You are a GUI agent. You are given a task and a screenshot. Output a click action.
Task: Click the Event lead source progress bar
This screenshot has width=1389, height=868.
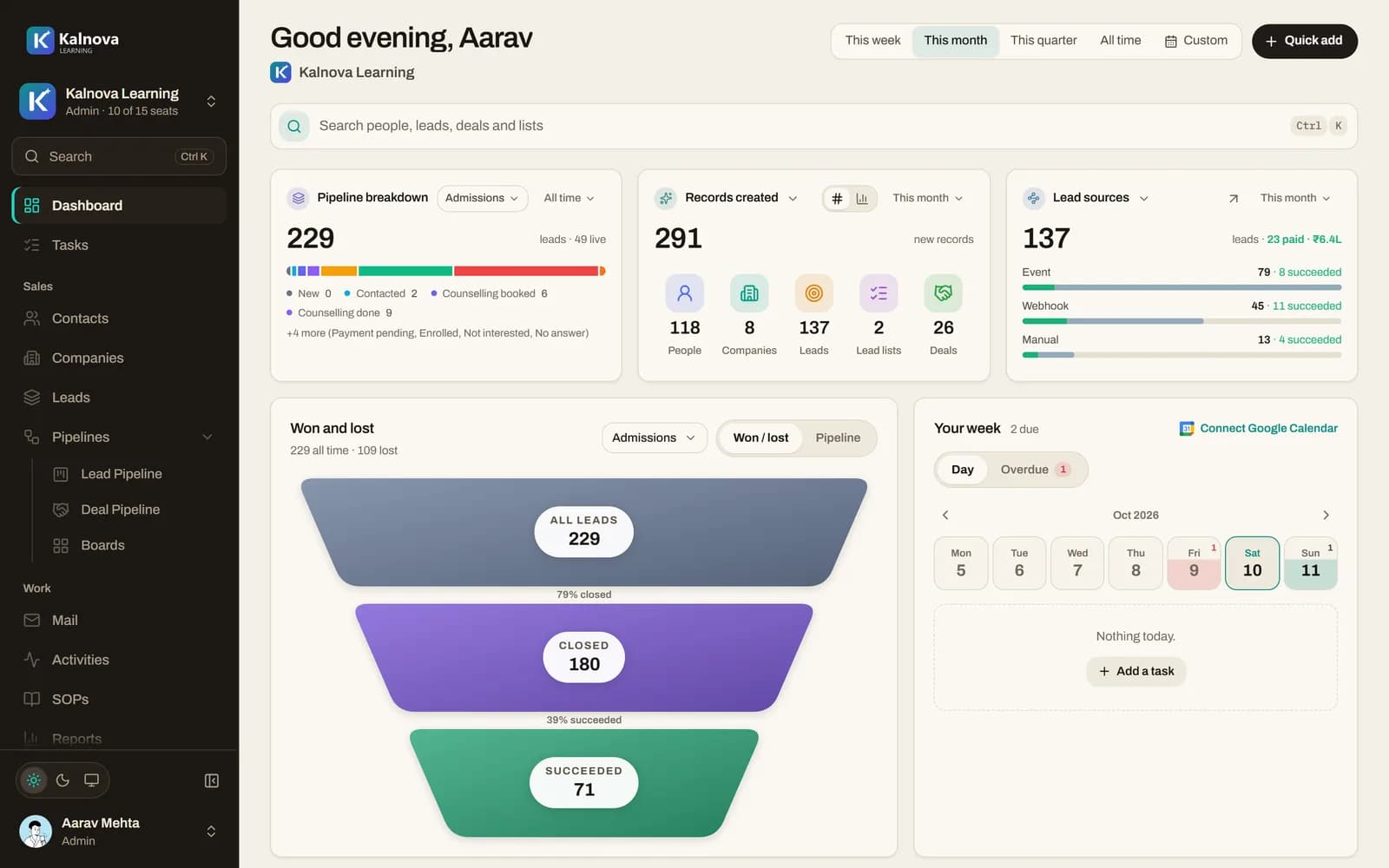[x=1182, y=287]
